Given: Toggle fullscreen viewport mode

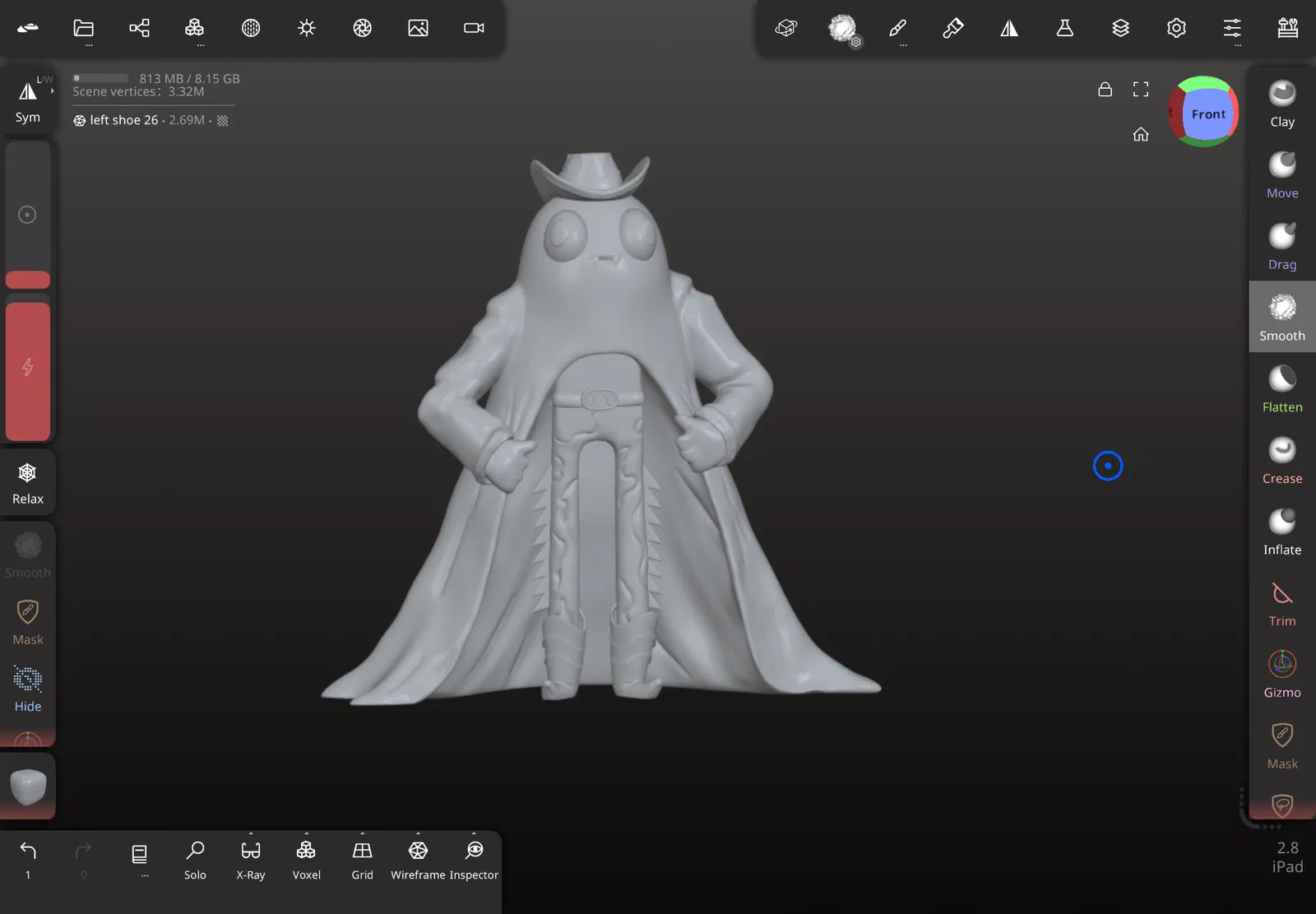Looking at the screenshot, I should [1141, 89].
